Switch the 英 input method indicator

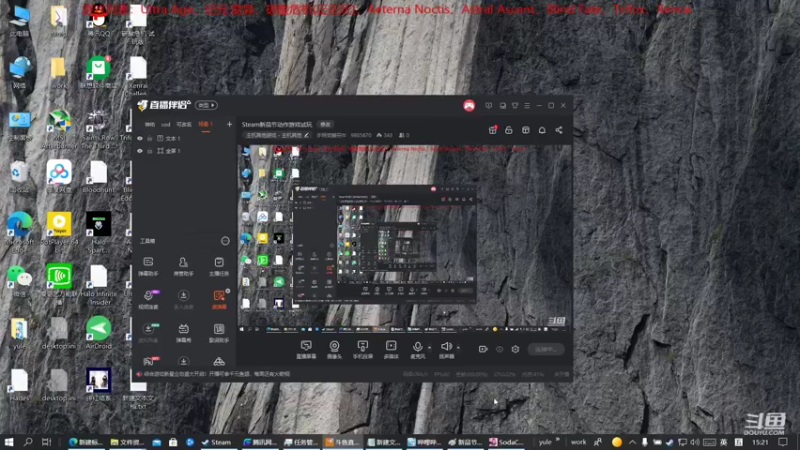(x=723, y=442)
